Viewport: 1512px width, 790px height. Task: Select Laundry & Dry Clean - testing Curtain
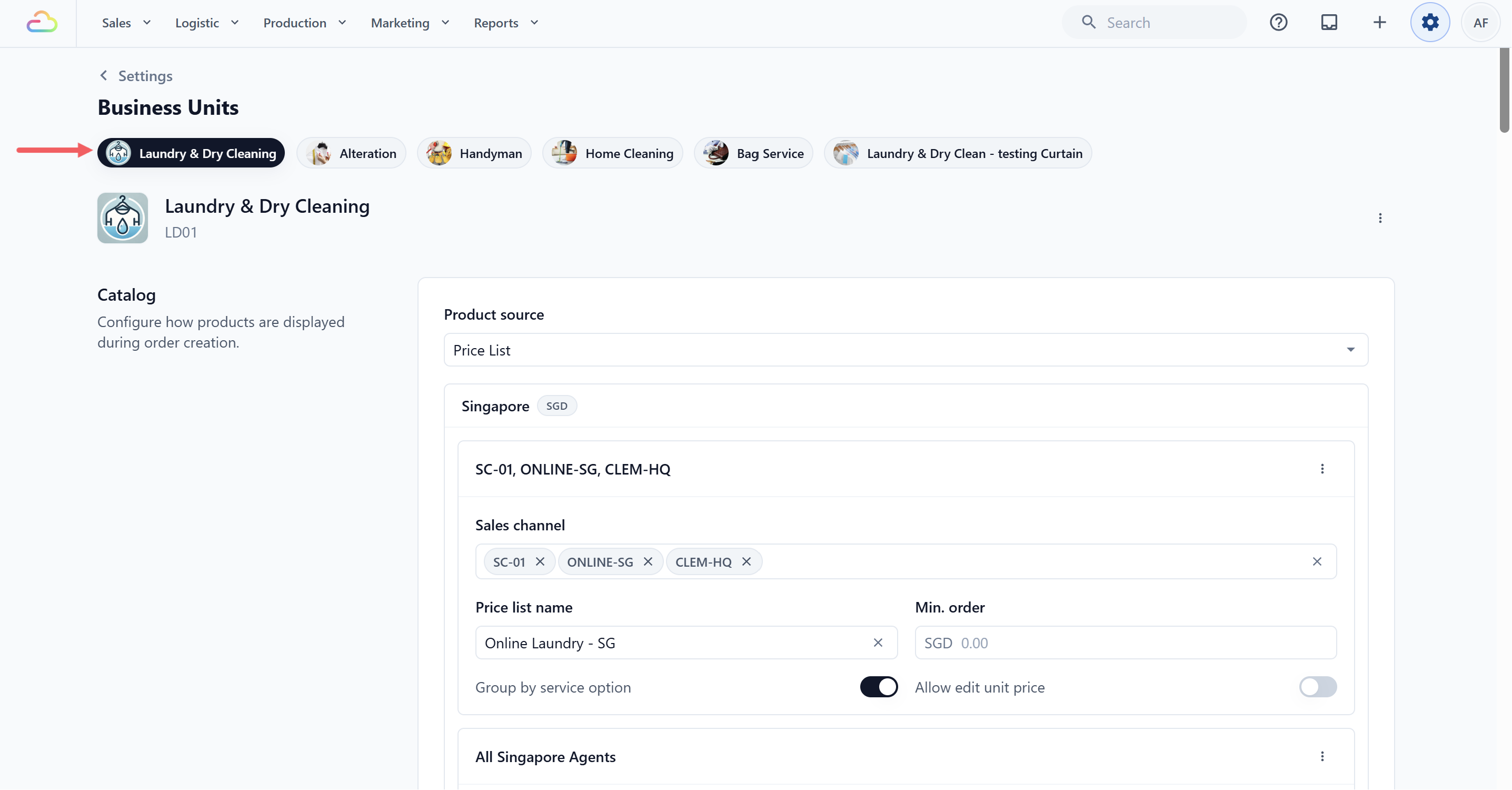[957, 153]
